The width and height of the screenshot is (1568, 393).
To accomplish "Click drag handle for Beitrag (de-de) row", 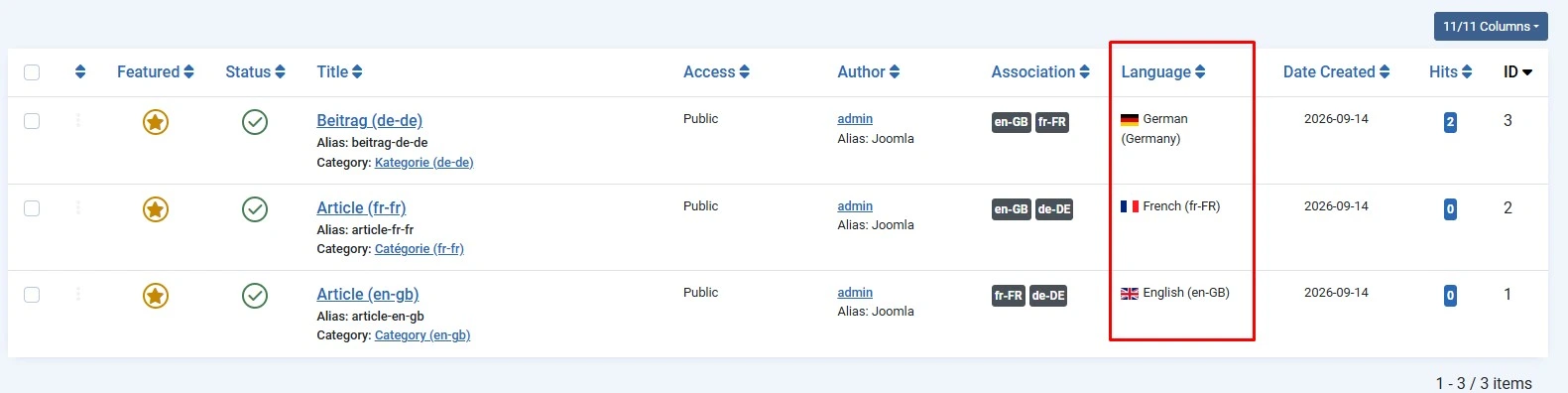I will pos(78,120).
